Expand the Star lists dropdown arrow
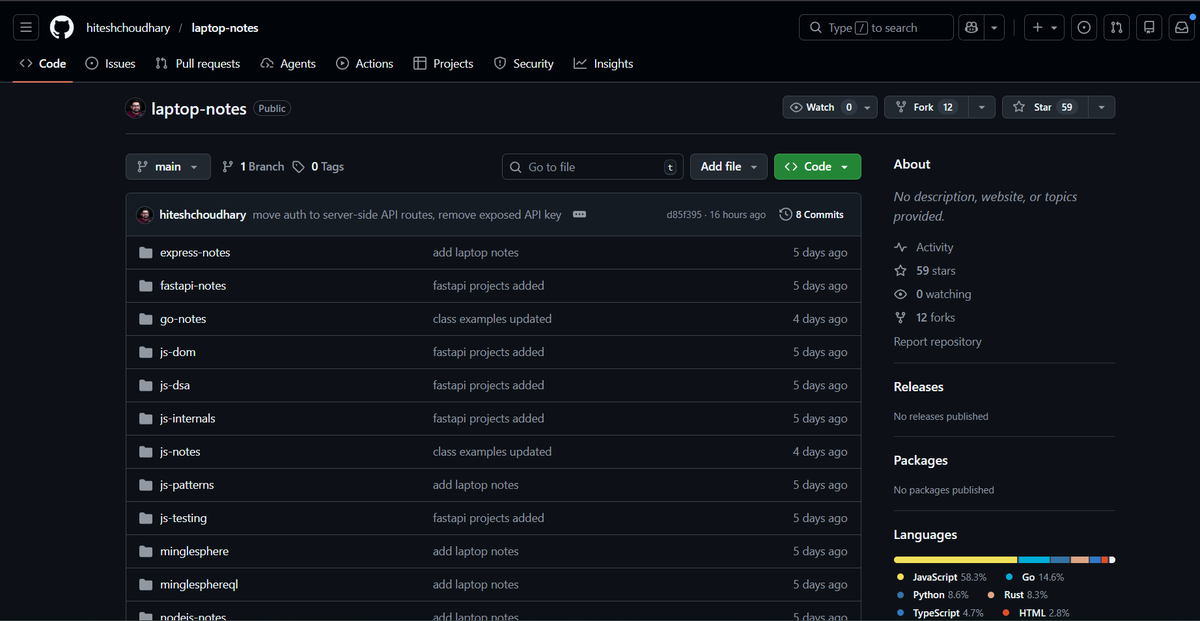The width and height of the screenshot is (1200, 621). click(1101, 107)
